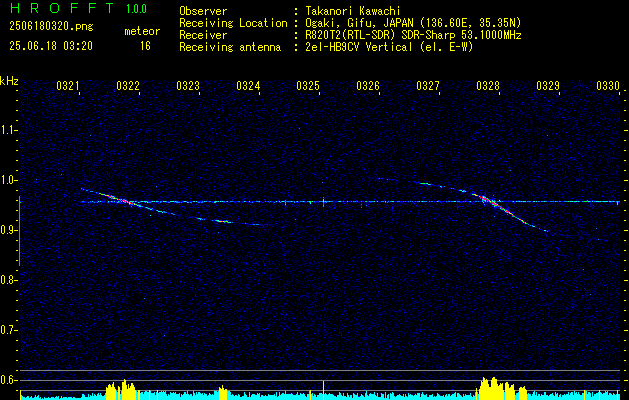Click the Observer field label
629x400 pixels.
point(203,11)
